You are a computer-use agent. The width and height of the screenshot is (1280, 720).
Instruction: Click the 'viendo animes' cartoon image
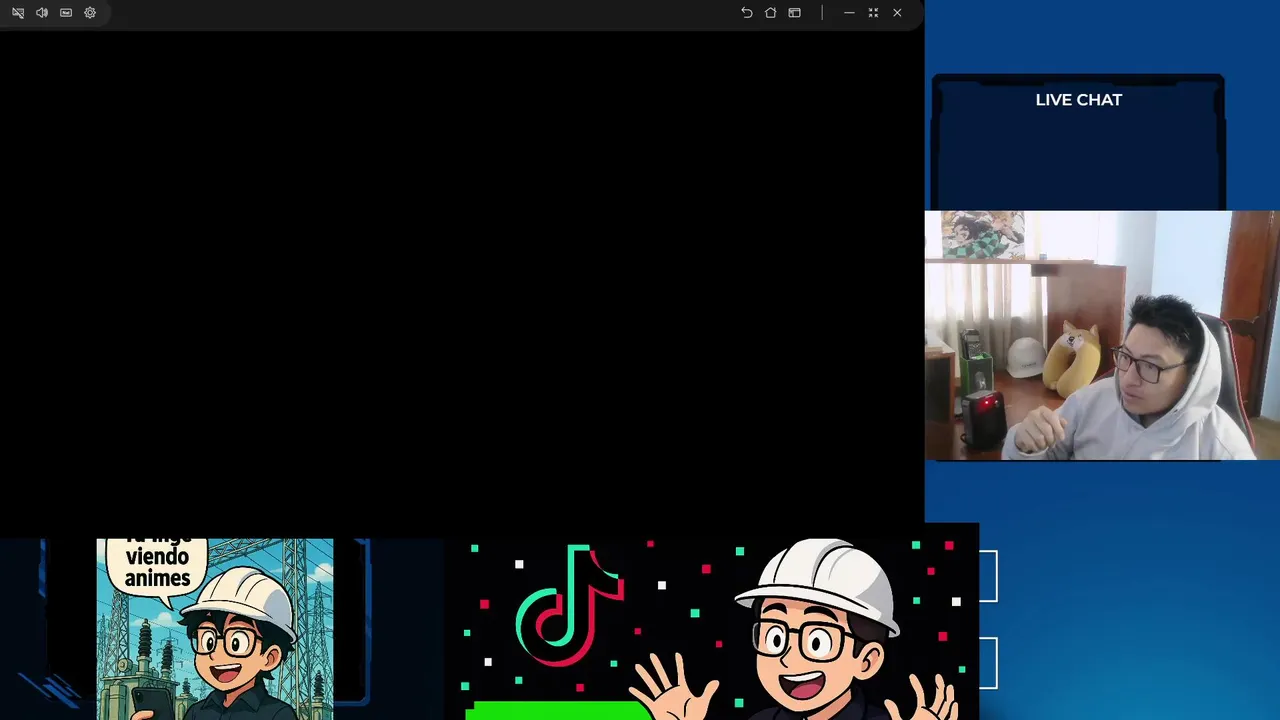click(215, 629)
